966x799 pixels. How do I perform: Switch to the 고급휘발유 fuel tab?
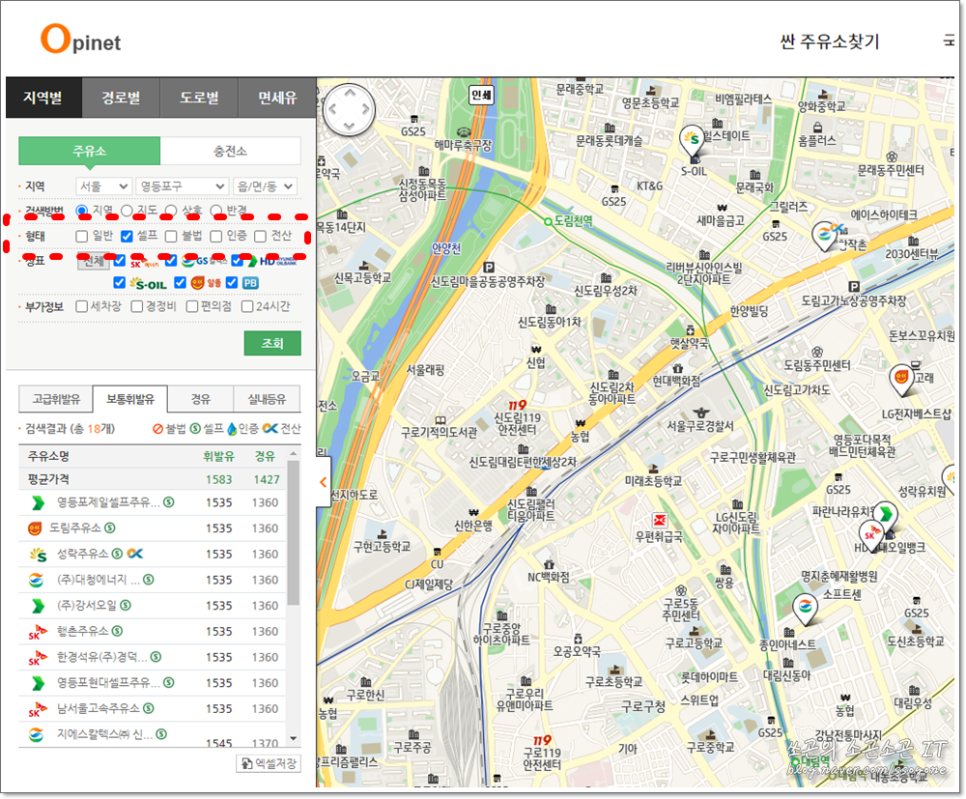click(x=56, y=399)
